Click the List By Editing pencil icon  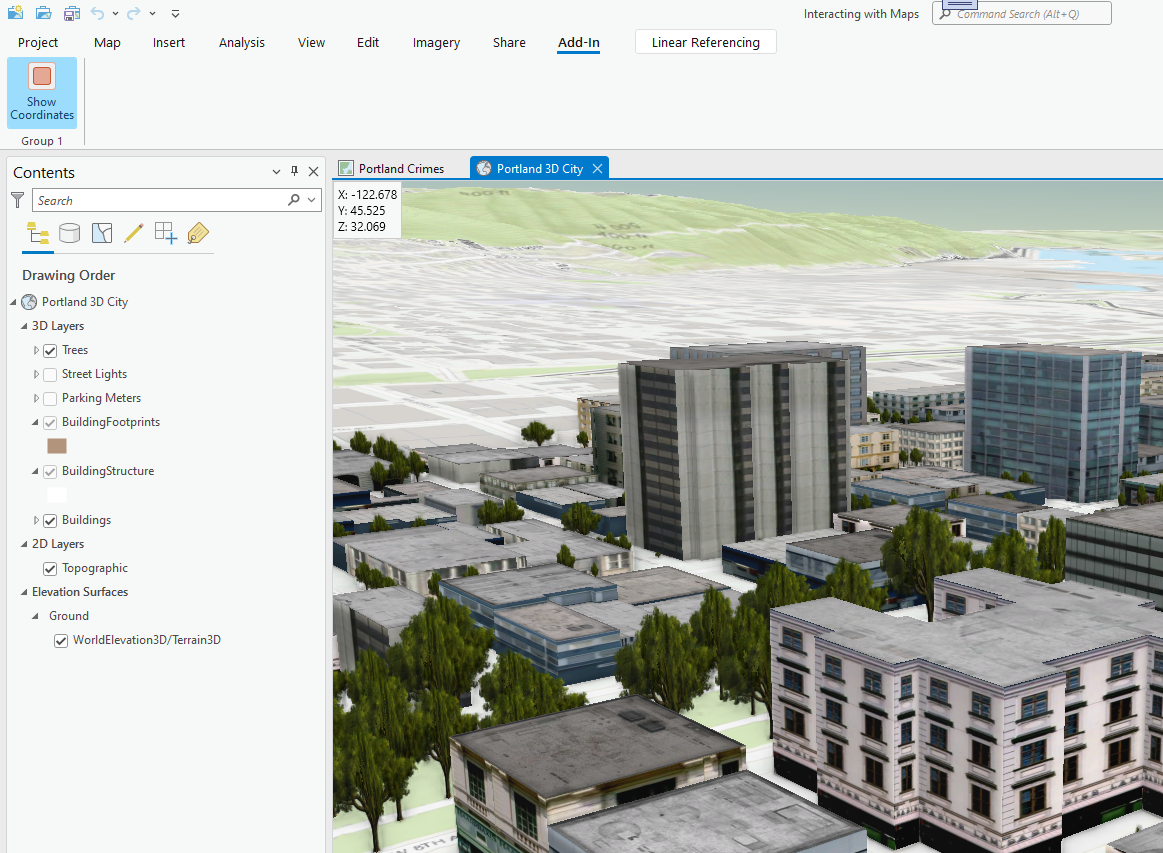pyautogui.click(x=133, y=233)
